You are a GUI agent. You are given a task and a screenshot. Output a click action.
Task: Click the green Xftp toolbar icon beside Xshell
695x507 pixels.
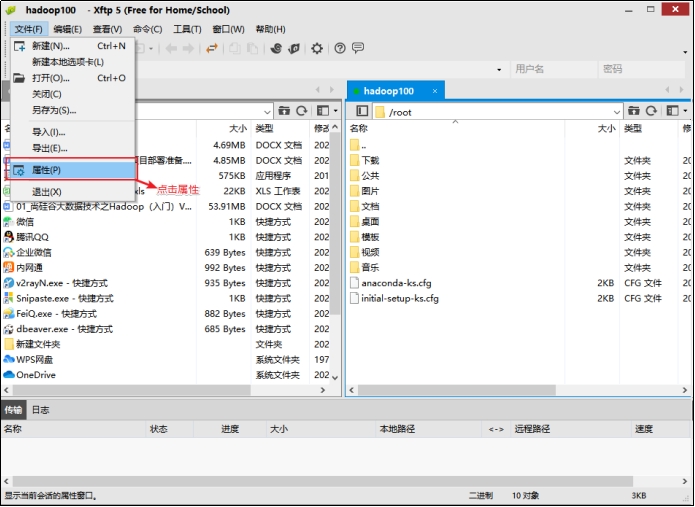pyautogui.click(x=294, y=48)
